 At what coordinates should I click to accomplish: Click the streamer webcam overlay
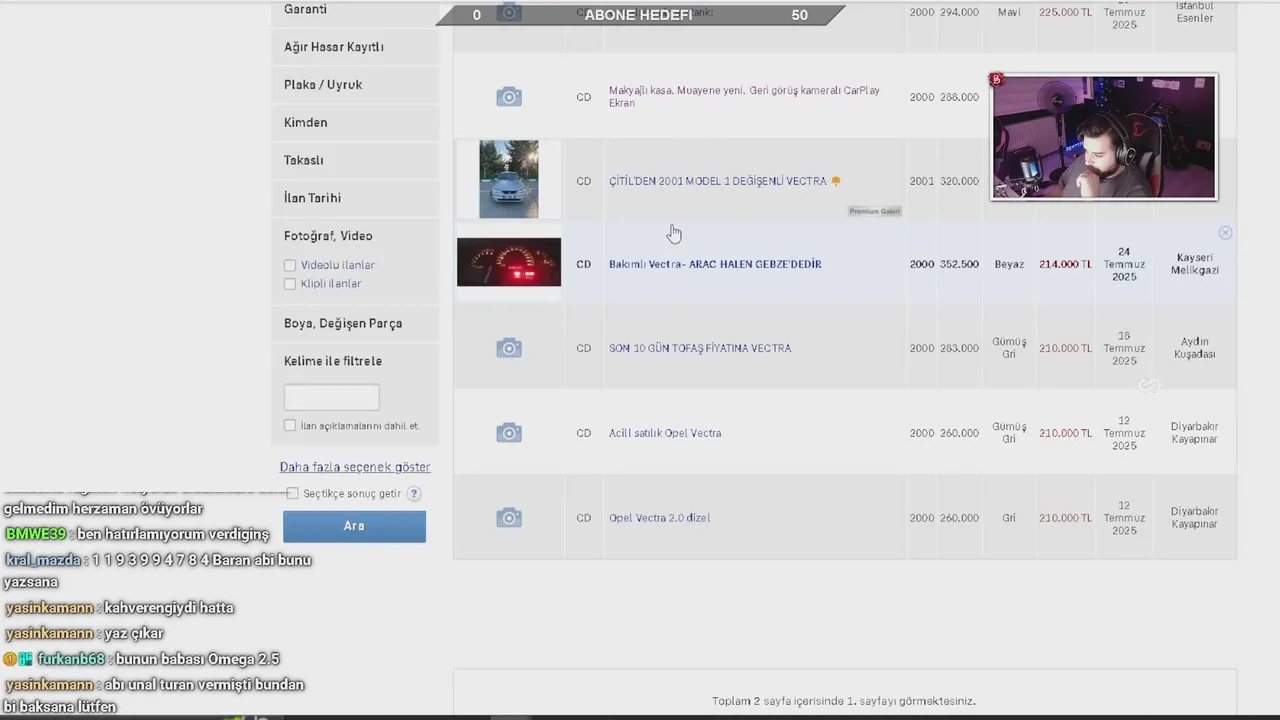pos(1104,137)
